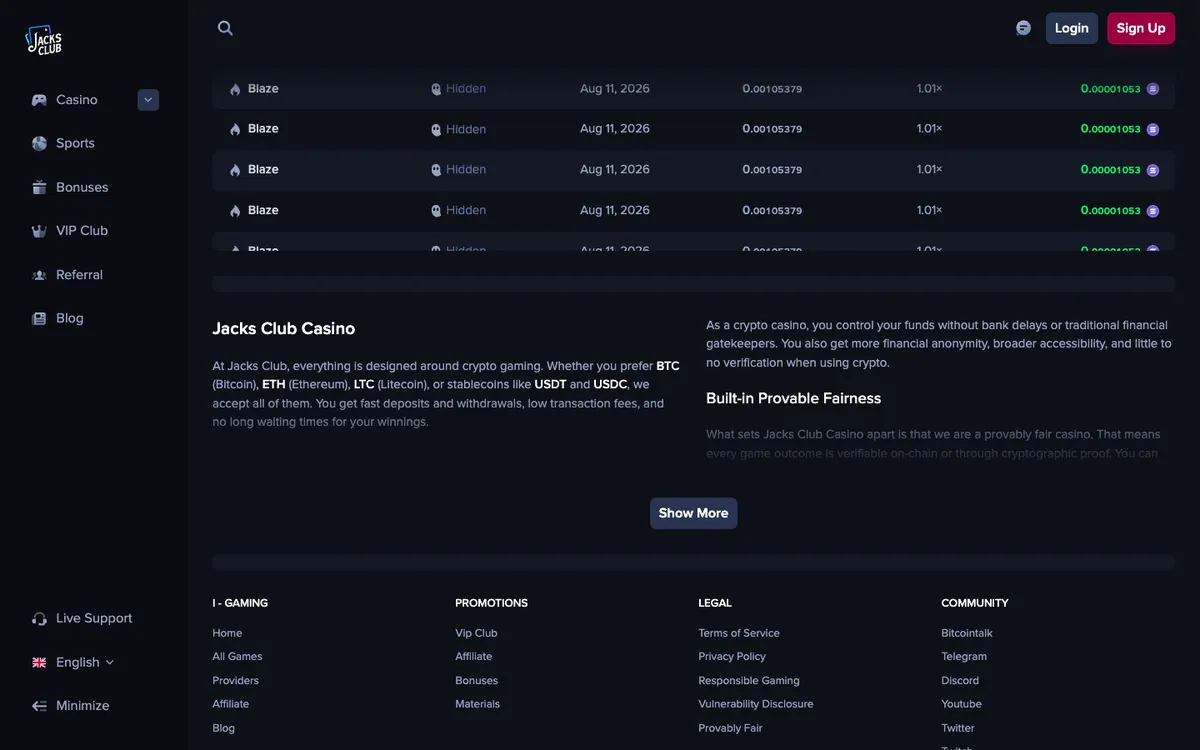This screenshot has height=750, width=1200.
Task: Click the Jacks Club Casino heading
Action: tap(284, 328)
